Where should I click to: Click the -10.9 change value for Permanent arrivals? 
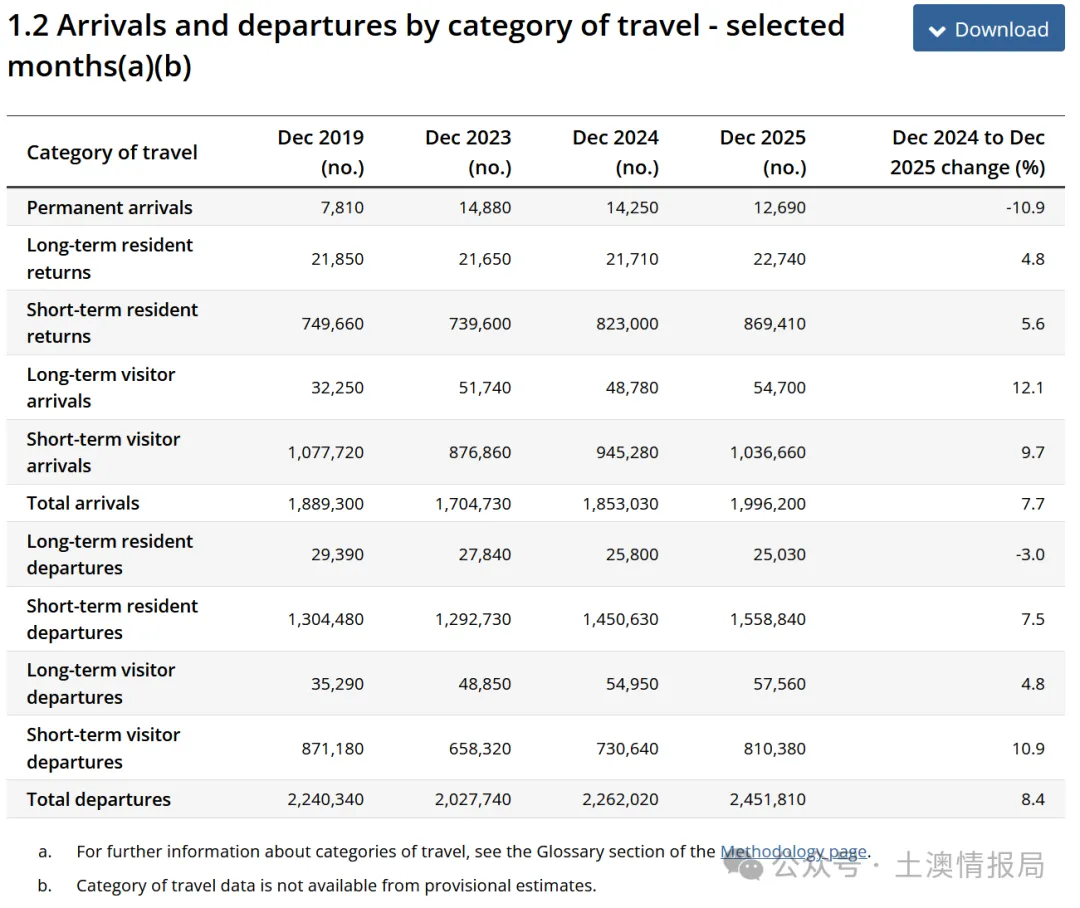coord(1027,208)
